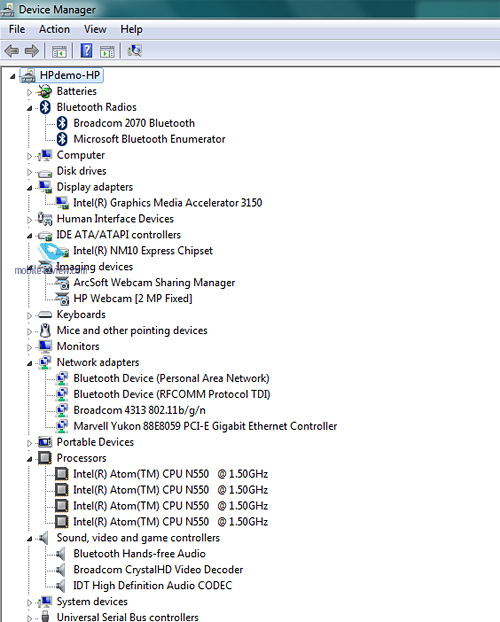Click the Show/Hide Console Tree icon

(x=60, y=51)
